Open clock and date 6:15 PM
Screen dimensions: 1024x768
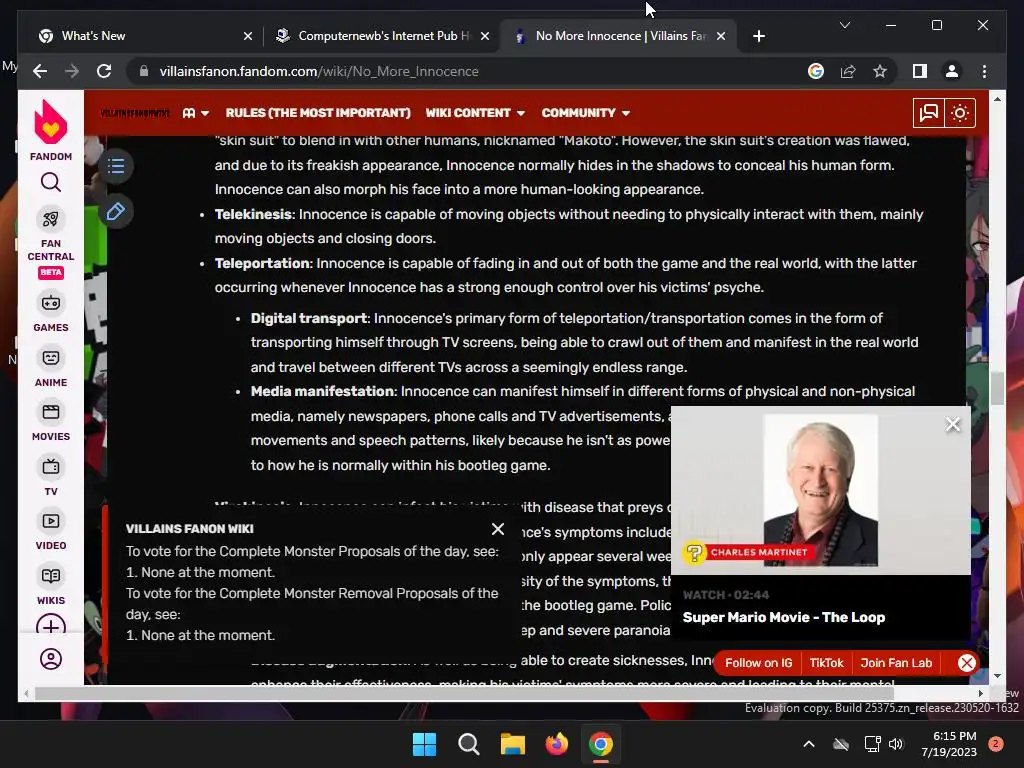click(x=949, y=744)
